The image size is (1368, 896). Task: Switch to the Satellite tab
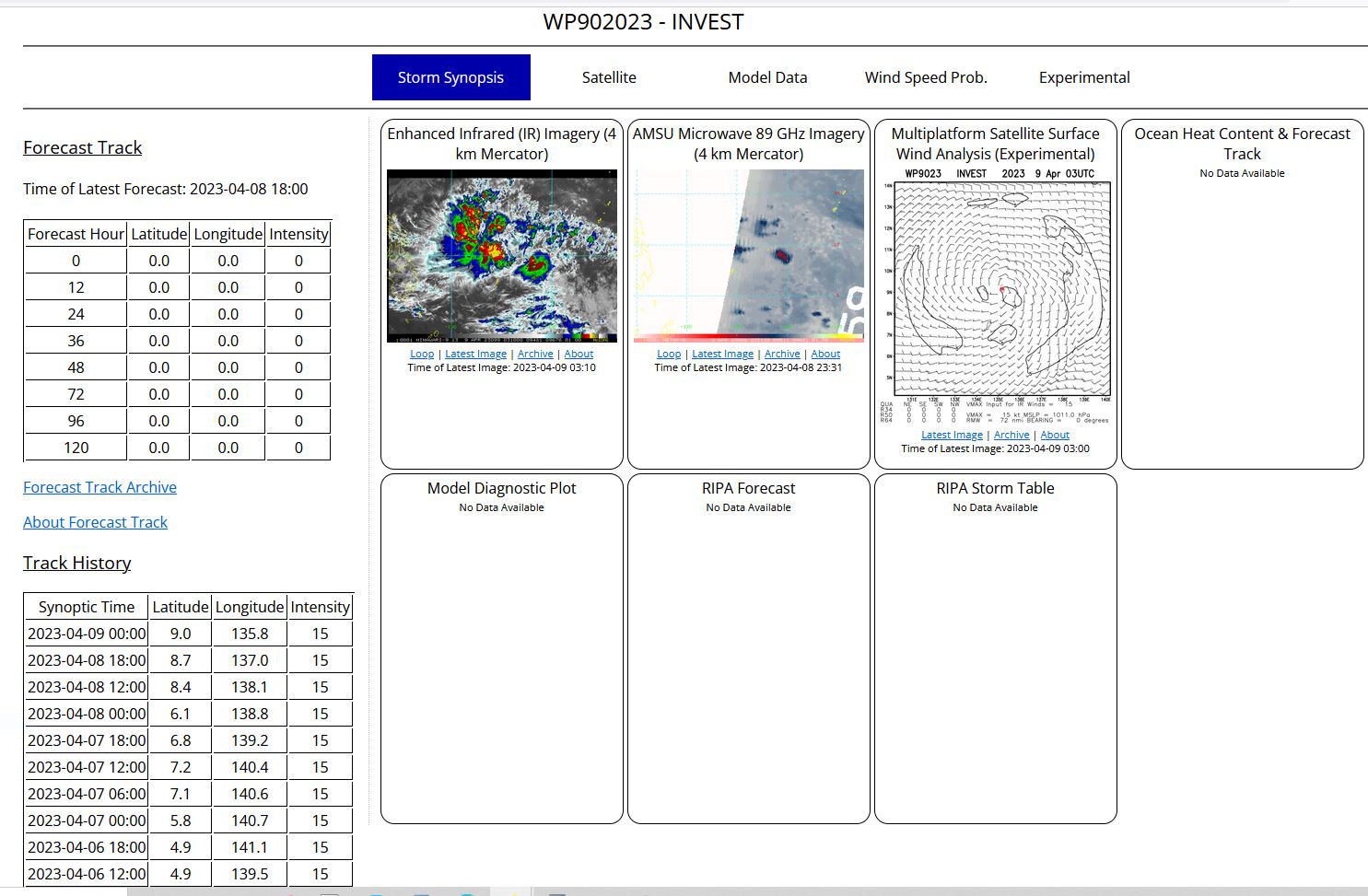[609, 77]
